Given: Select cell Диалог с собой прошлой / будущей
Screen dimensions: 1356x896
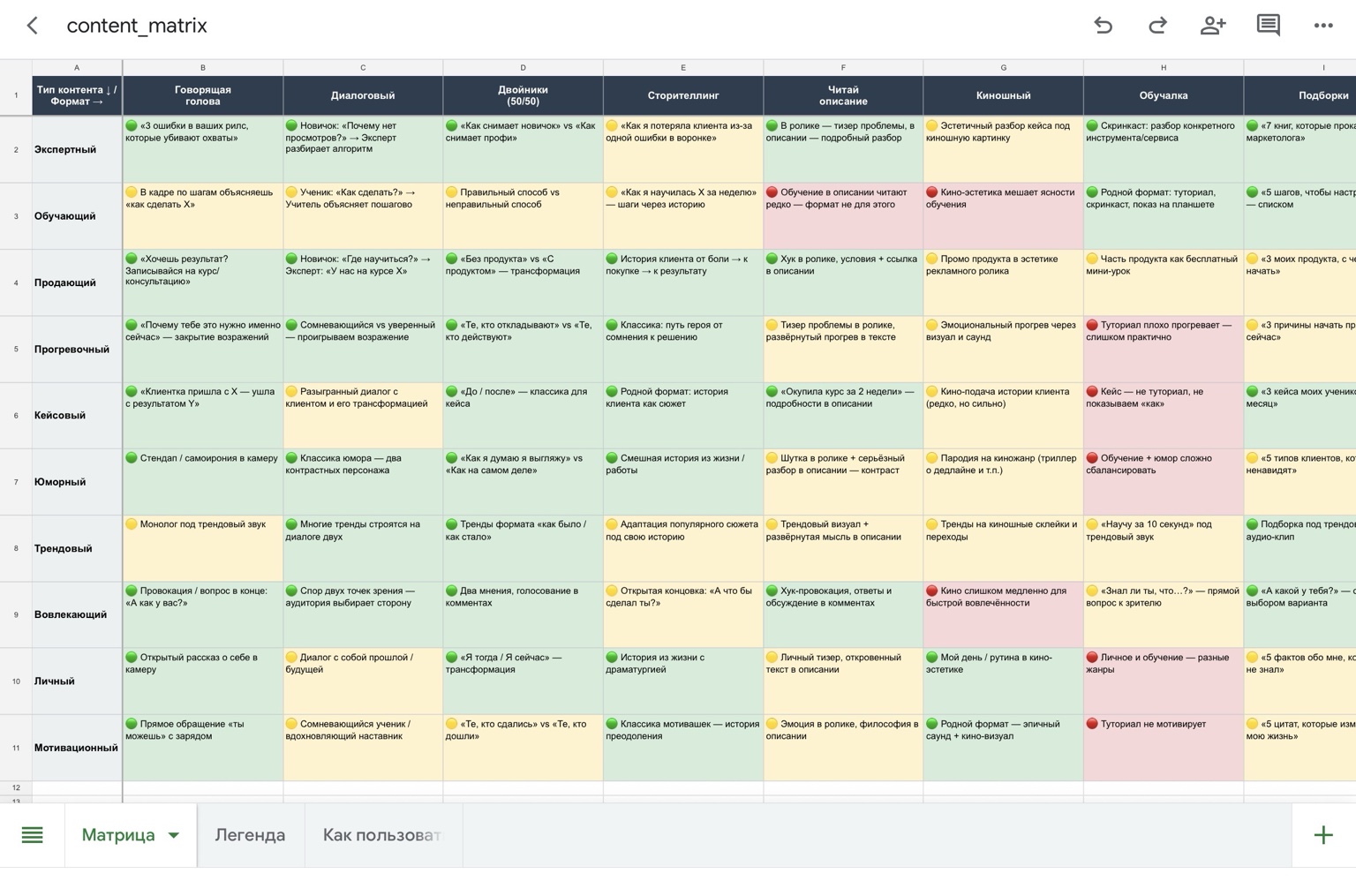Looking at the screenshot, I should (x=363, y=681).
